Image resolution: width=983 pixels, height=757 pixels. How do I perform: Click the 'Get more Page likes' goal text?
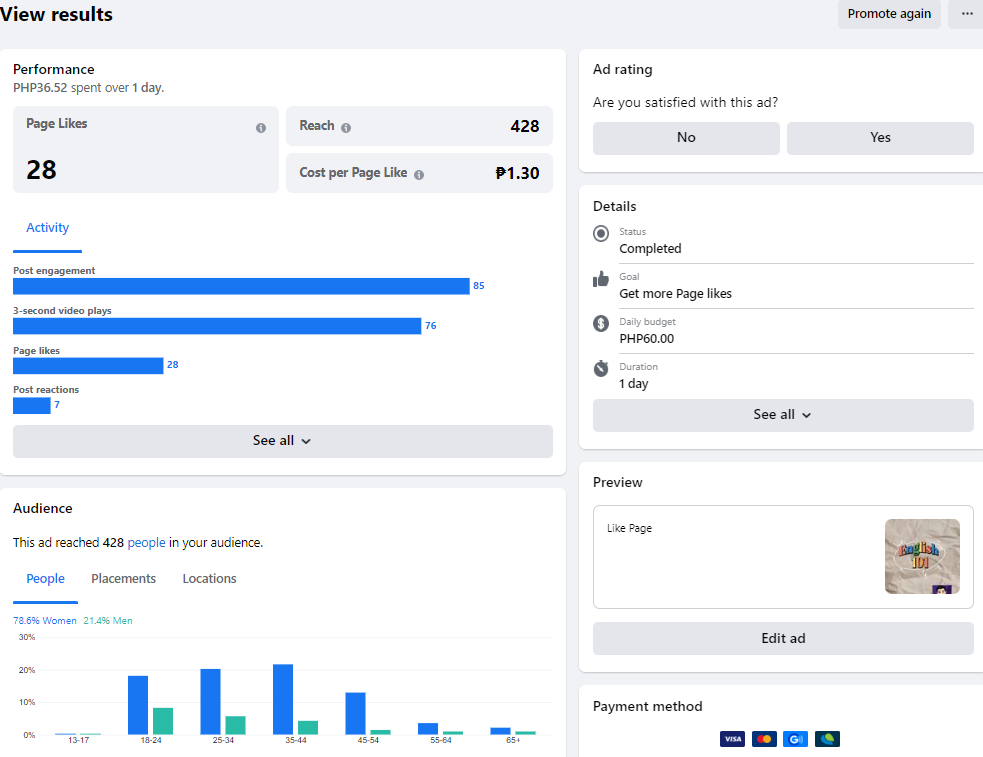pos(675,294)
